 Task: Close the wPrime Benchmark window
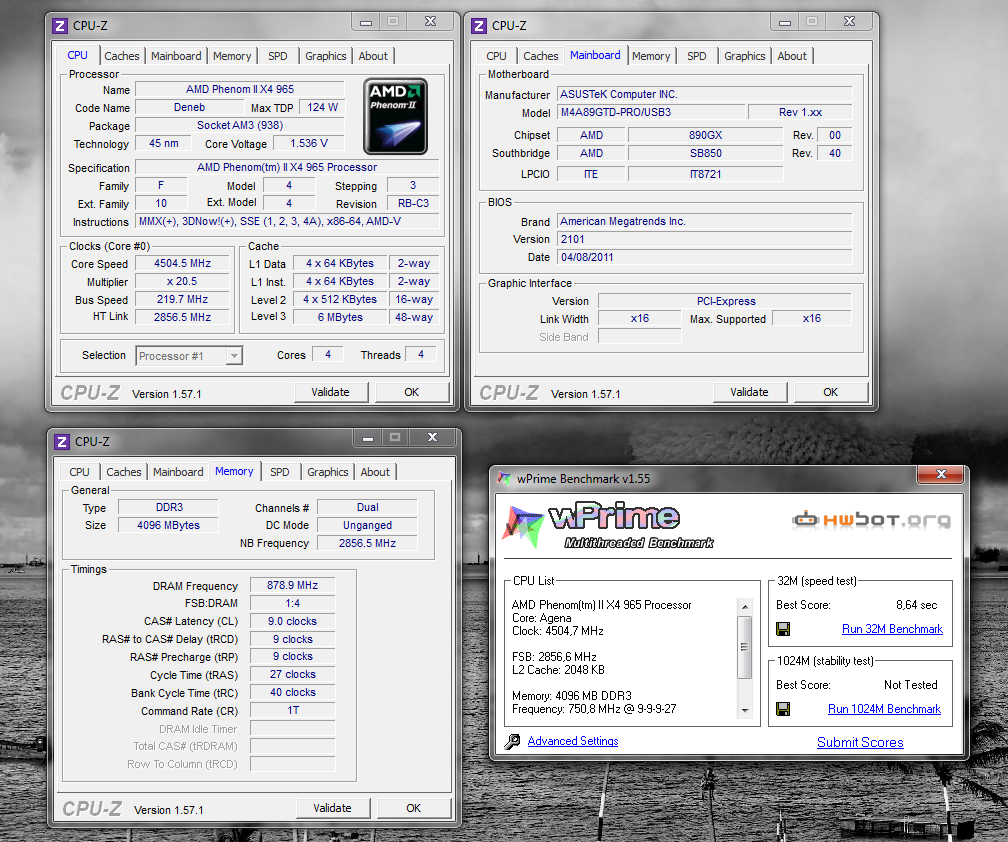[x=941, y=474]
